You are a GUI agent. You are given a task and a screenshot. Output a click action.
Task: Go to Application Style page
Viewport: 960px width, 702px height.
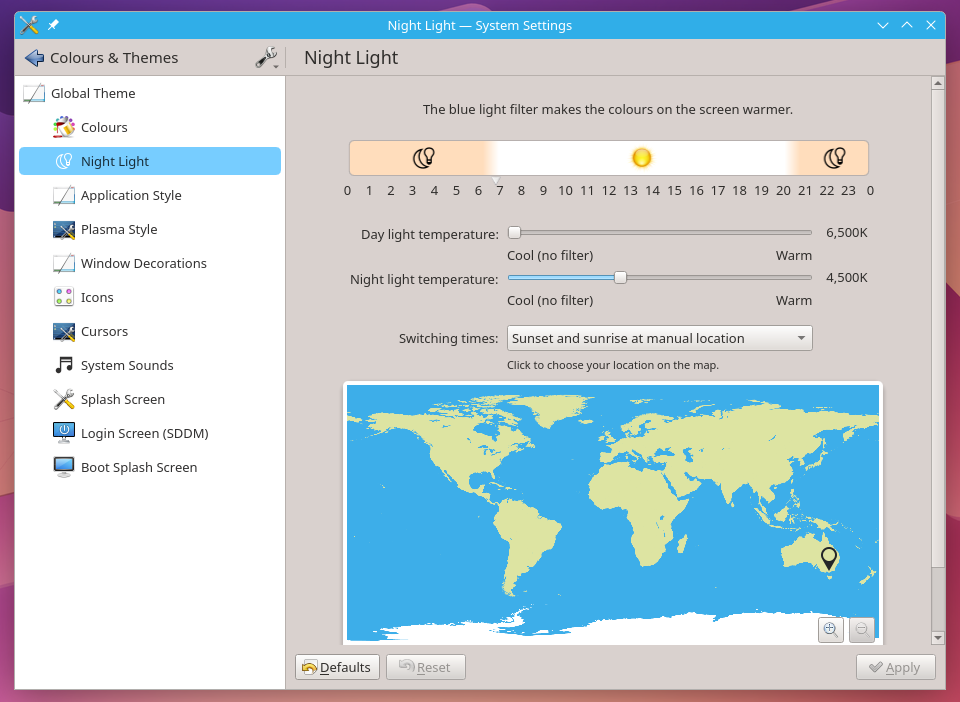click(131, 196)
